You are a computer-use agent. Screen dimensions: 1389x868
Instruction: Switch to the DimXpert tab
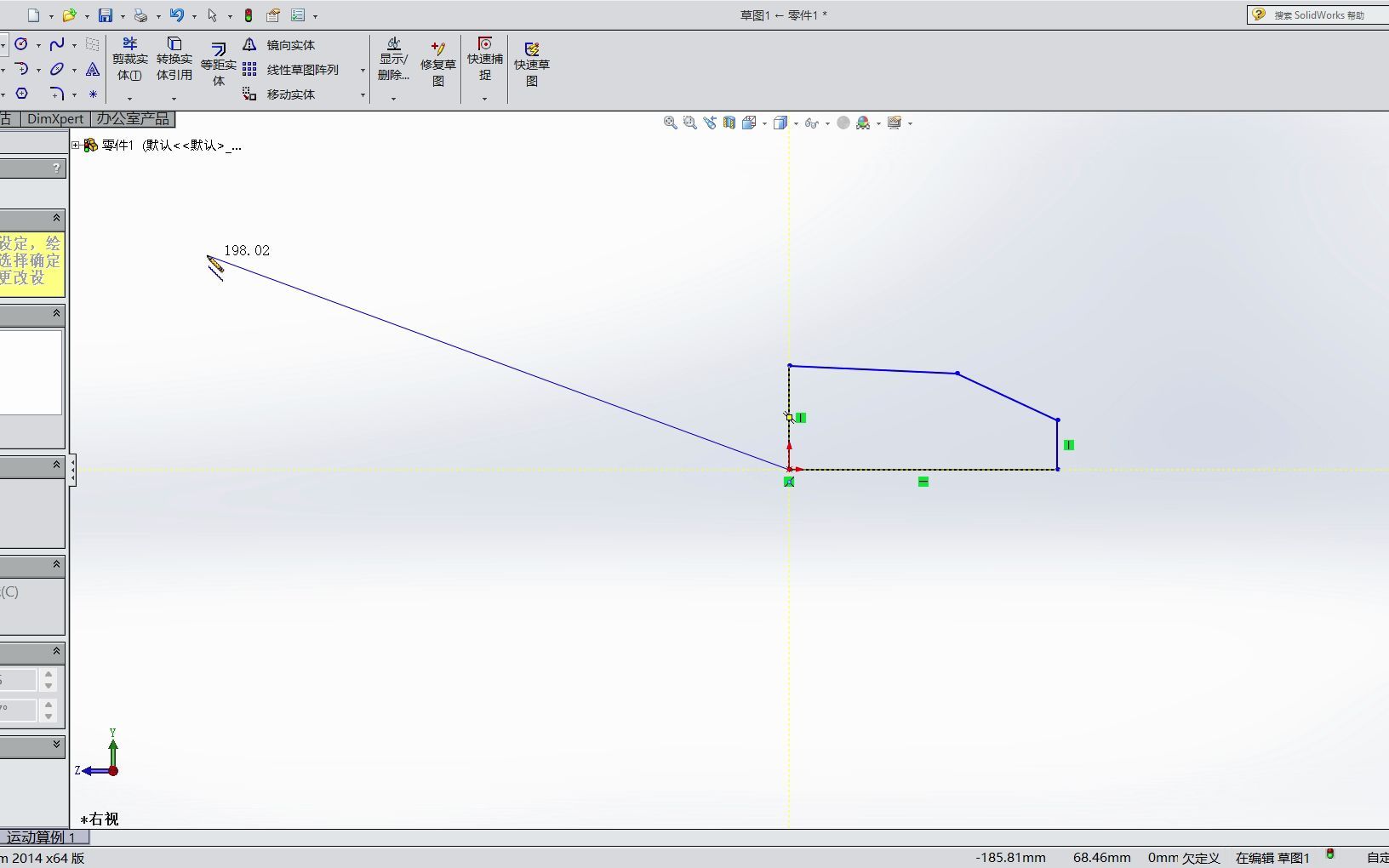click(54, 118)
